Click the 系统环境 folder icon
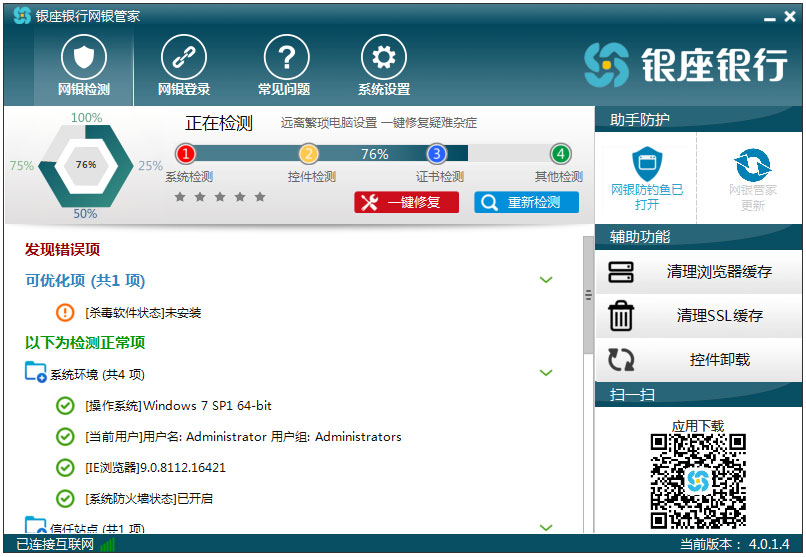 click(x=35, y=372)
